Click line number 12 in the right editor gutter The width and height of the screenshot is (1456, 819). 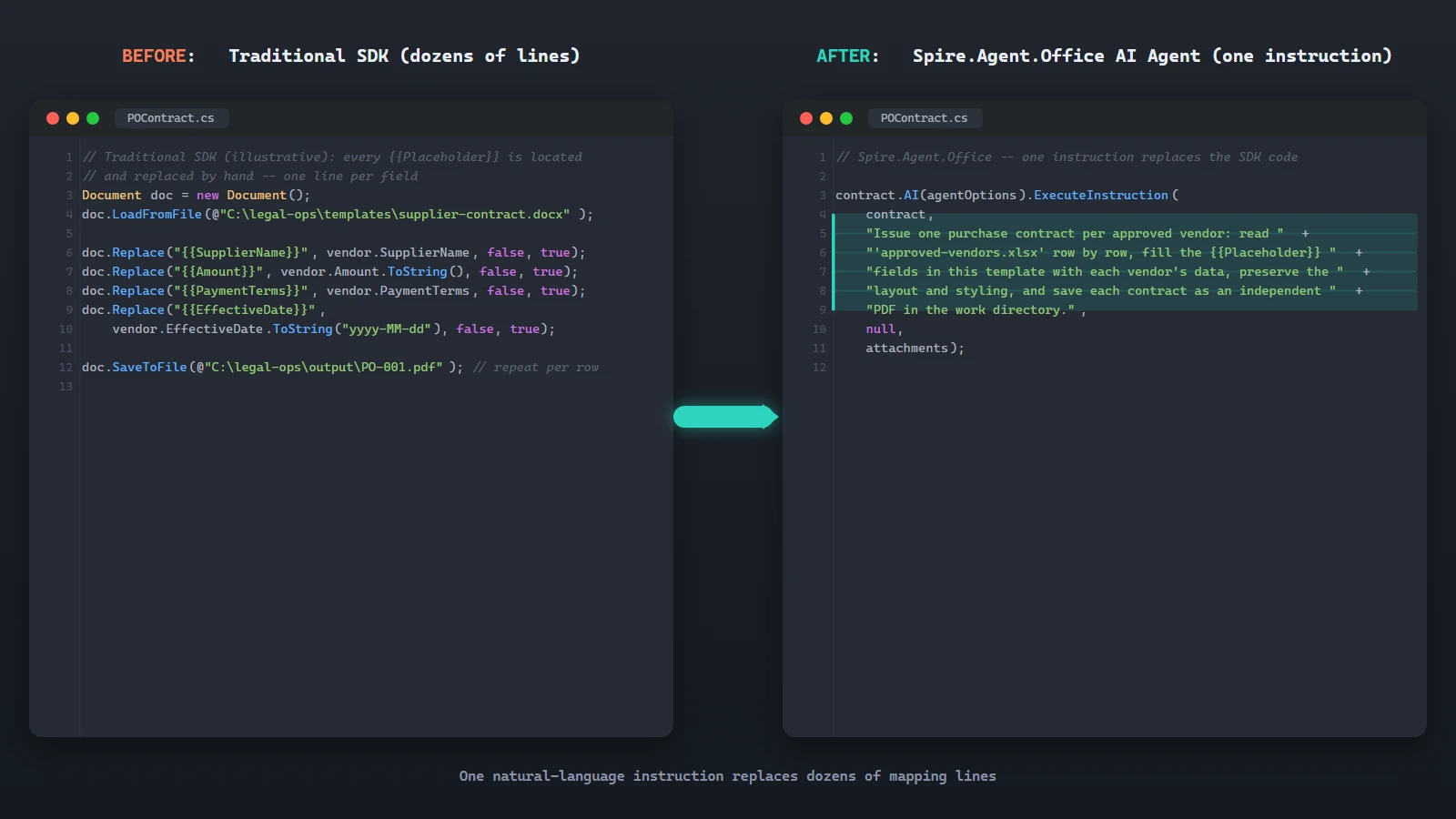pos(819,368)
